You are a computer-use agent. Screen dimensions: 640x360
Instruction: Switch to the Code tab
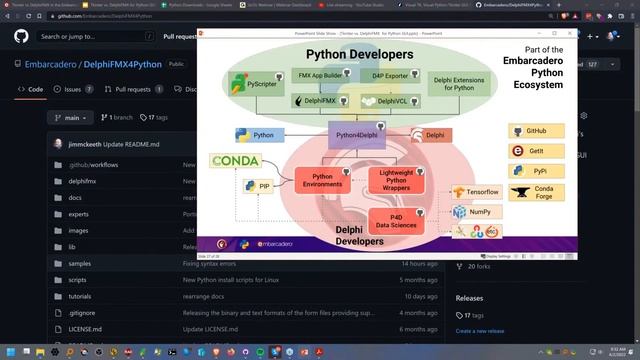click(31, 89)
